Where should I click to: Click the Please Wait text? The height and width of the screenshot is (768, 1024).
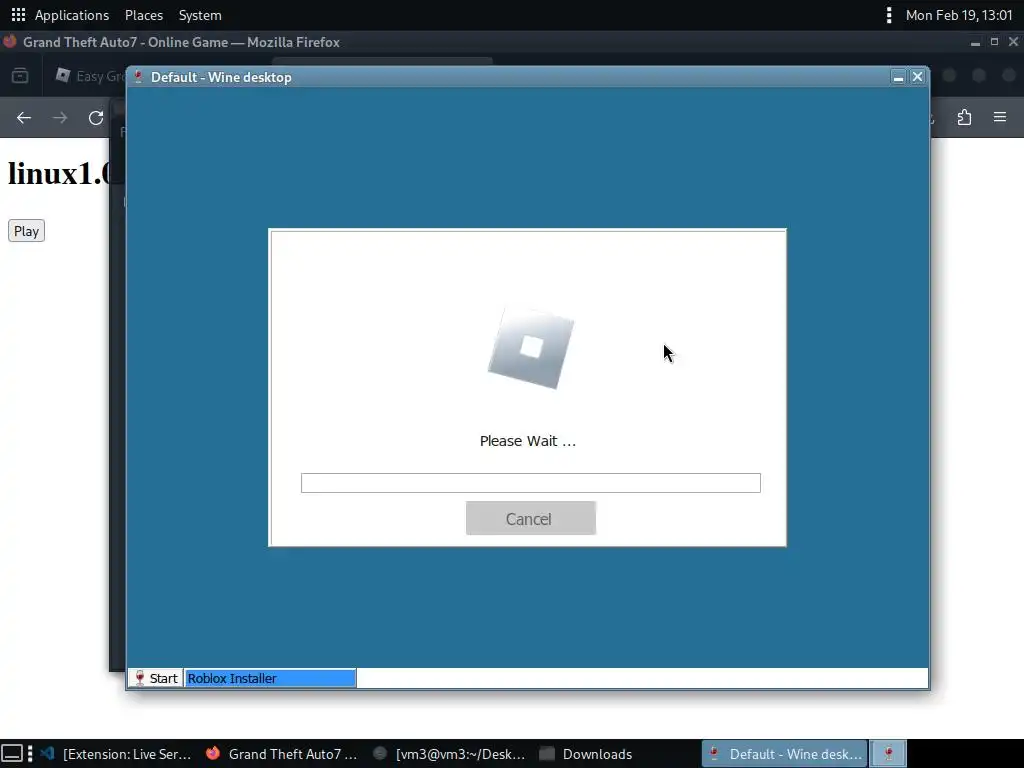point(528,441)
